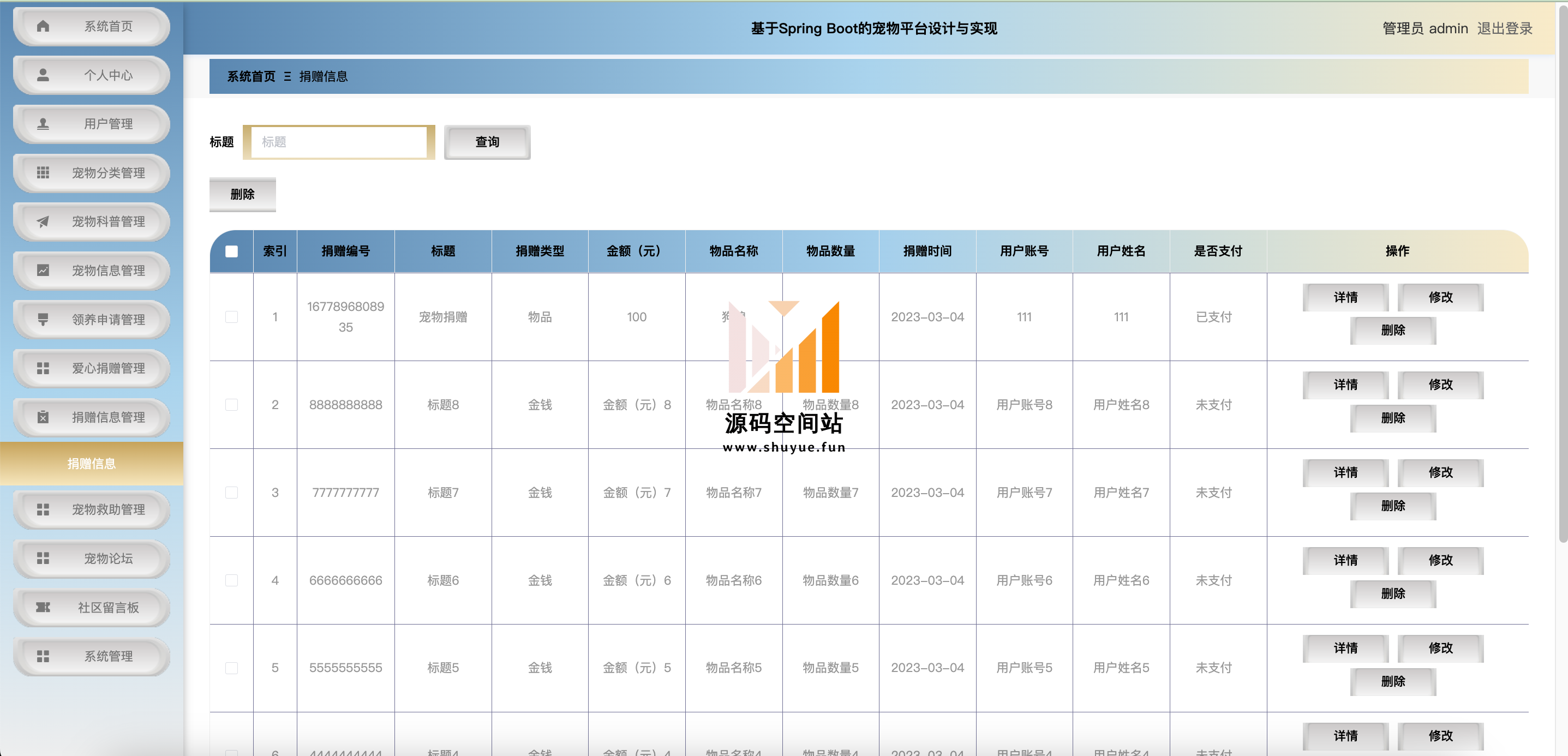1568x756 pixels.
Task: Click the clipboard icon beside 捐赠信息管理
Action: (x=43, y=417)
